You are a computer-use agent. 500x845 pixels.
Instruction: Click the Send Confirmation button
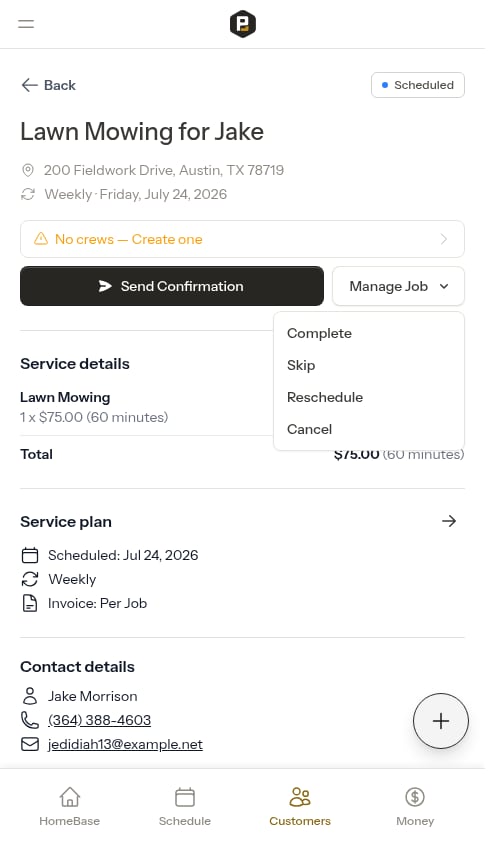(172, 286)
